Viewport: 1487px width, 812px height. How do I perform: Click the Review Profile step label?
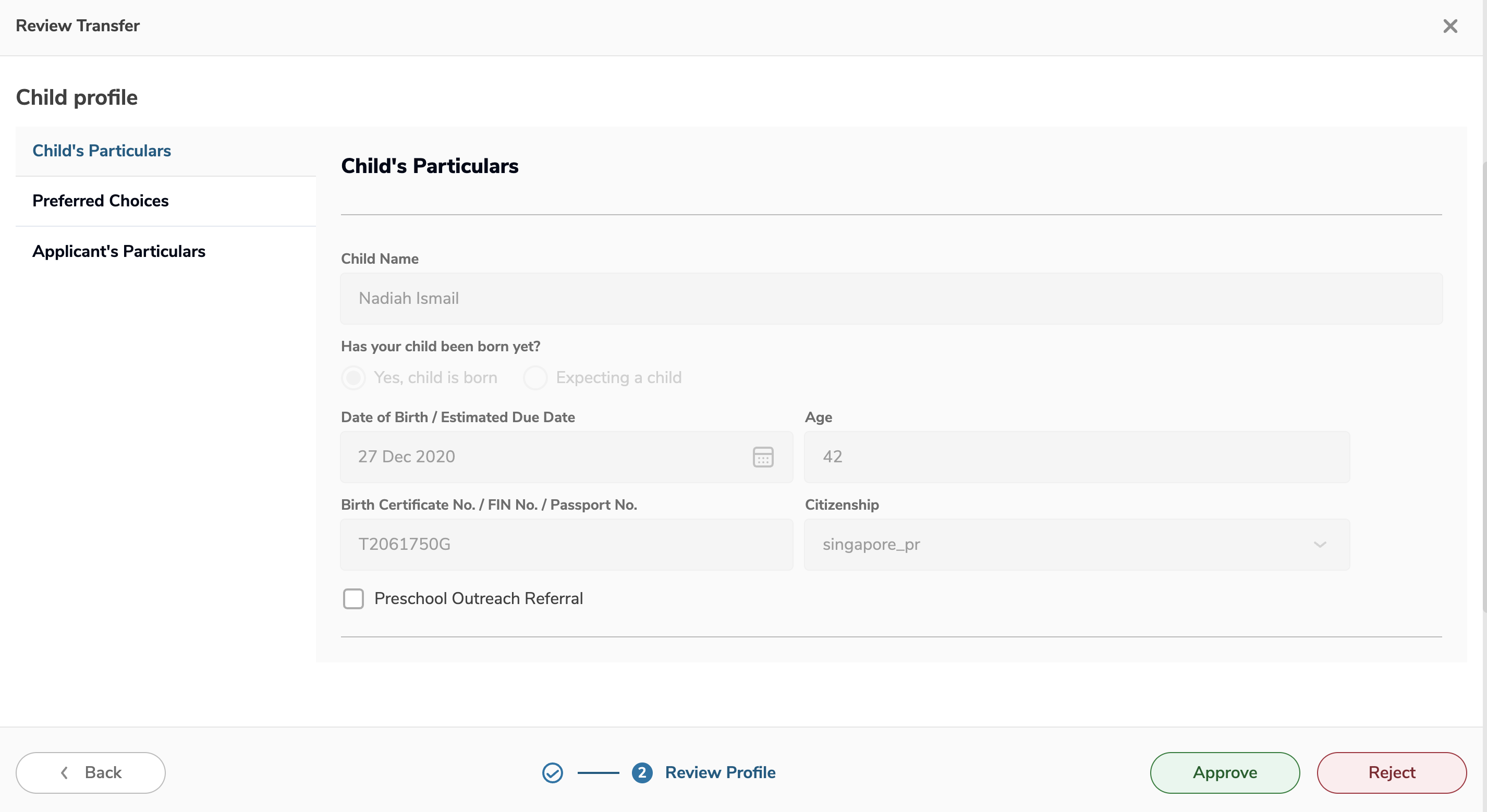720,772
